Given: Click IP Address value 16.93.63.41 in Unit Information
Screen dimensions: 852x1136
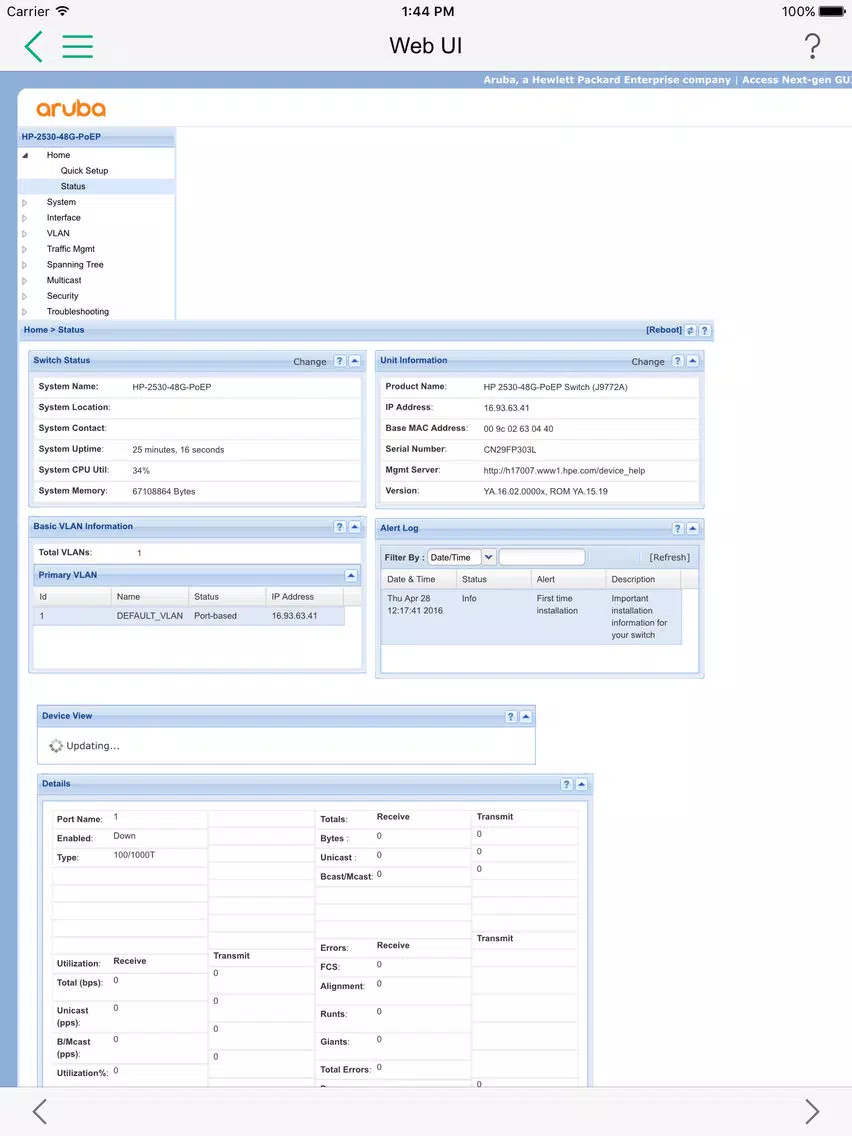Looking at the screenshot, I should (506, 408).
